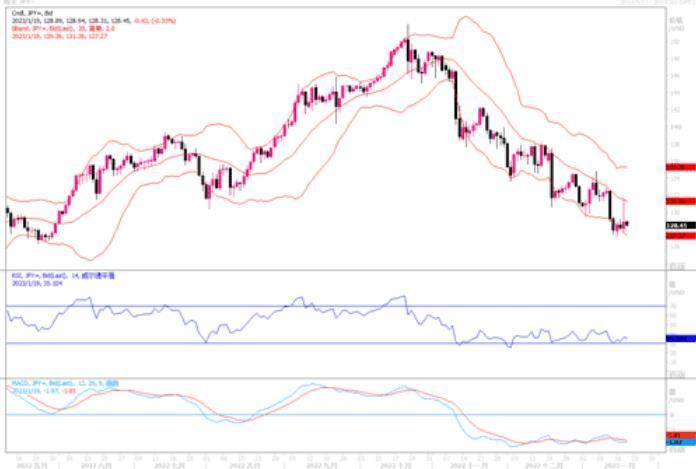Click the highest peak candlestick wick
696x469 pixels.
pos(408,26)
